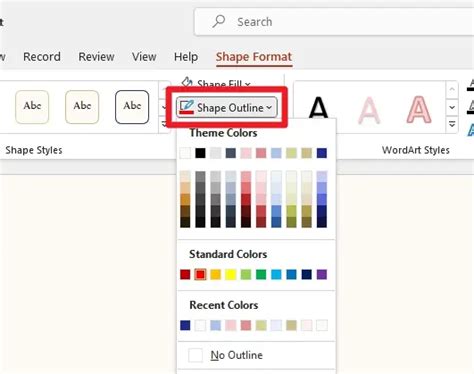This screenshot has height=374, width=474.
Task: Apply the first Abc shape style
Action: coord(32,107)
